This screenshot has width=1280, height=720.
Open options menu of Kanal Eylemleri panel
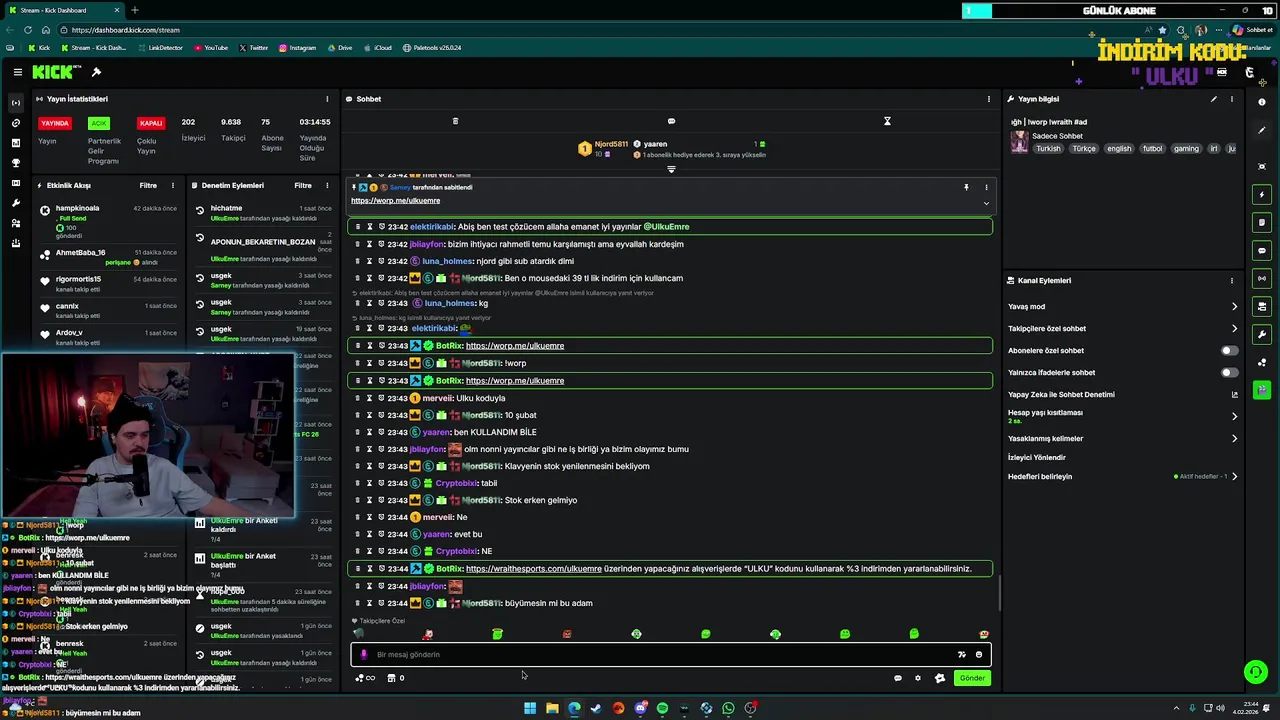pyautogui.click(x=1232, y=281)
